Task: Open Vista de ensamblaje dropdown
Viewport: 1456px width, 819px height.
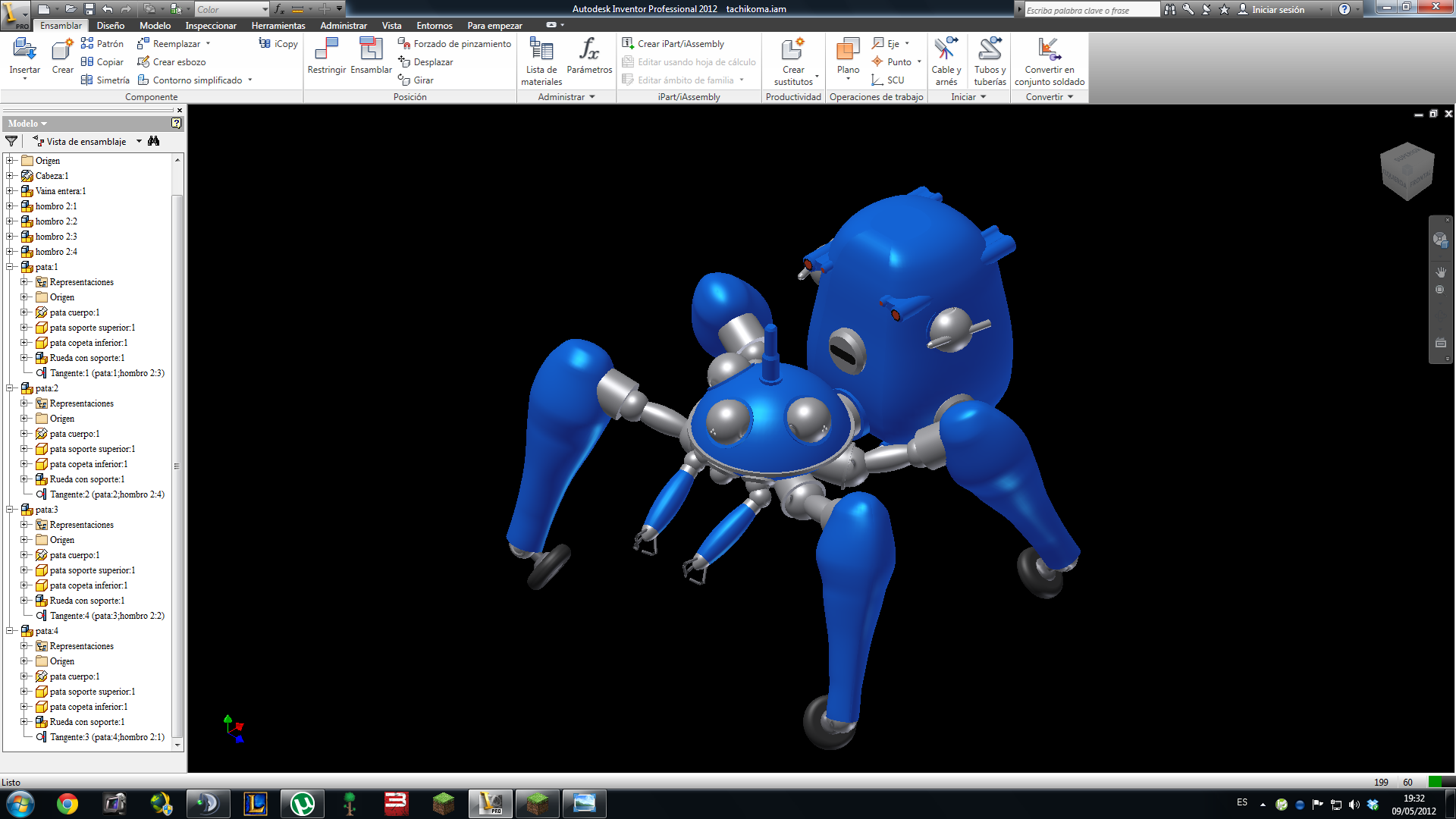Action: 139,141
